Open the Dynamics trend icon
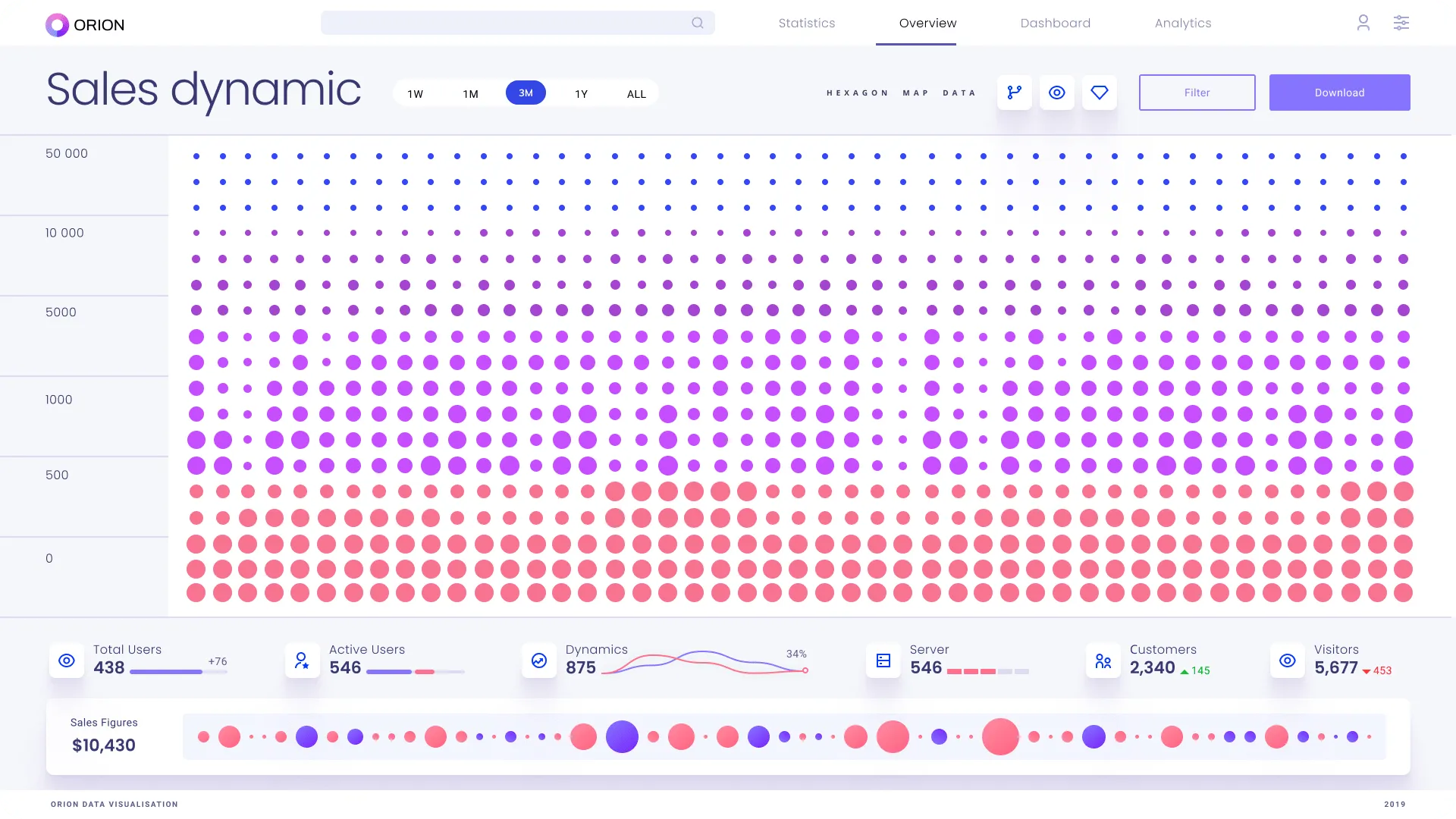The image size is (1456, 819). pos(538,661)
